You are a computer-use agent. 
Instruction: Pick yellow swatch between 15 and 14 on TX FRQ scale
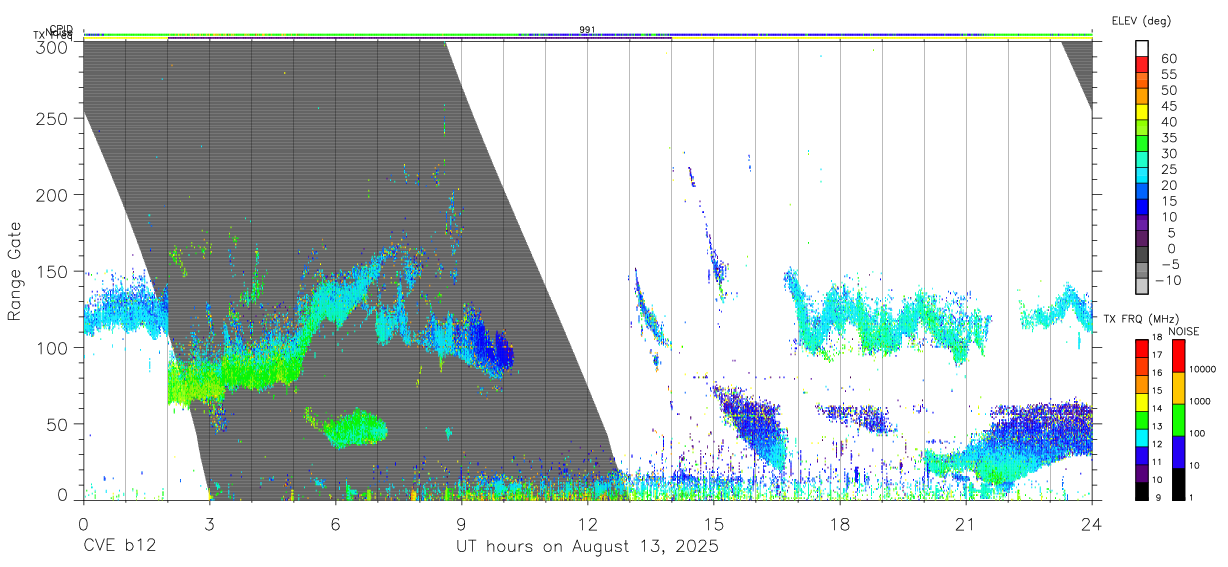pos(1142,401)
